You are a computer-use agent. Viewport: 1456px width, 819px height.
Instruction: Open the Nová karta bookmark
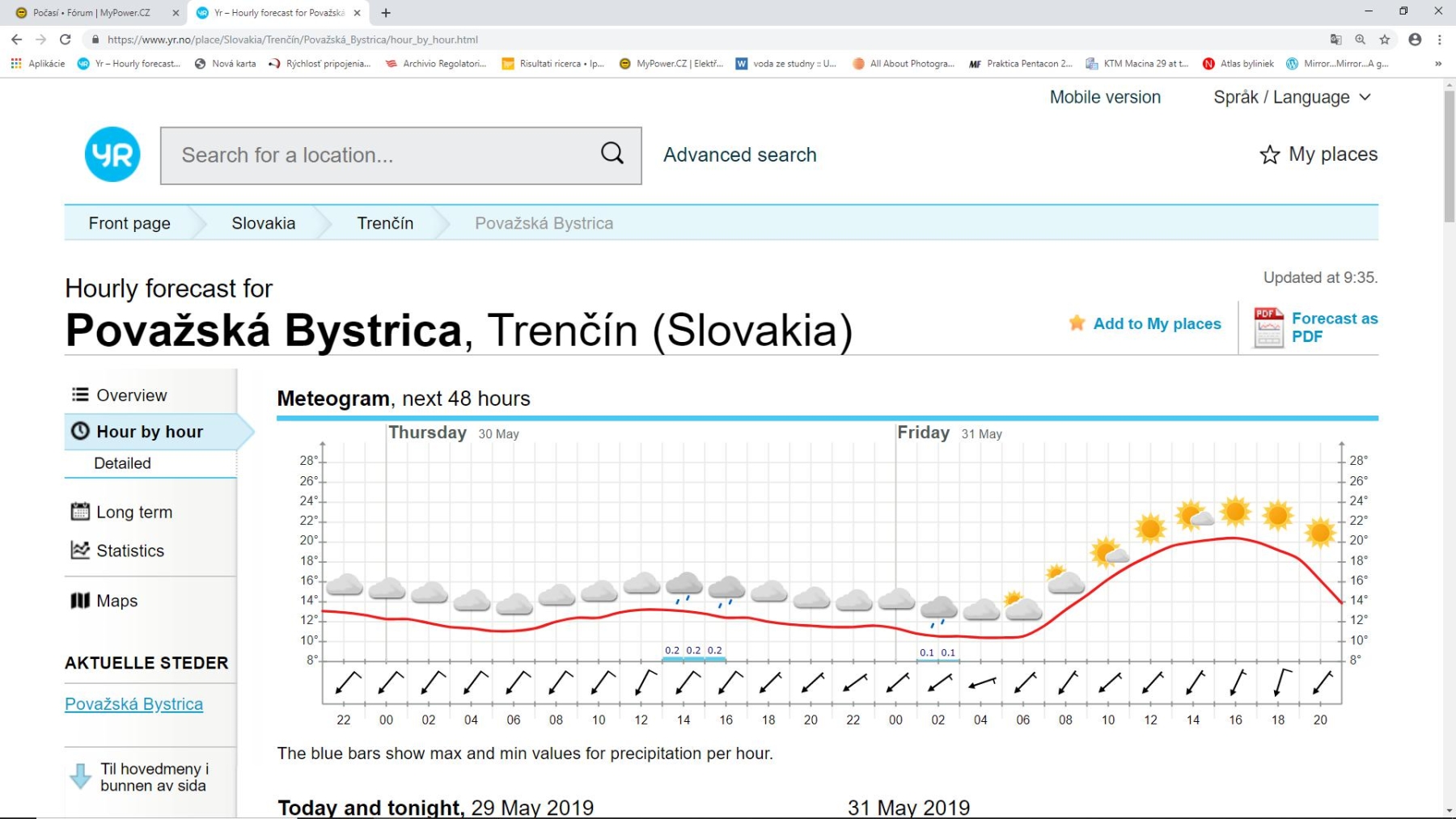[x=226, y=63]
